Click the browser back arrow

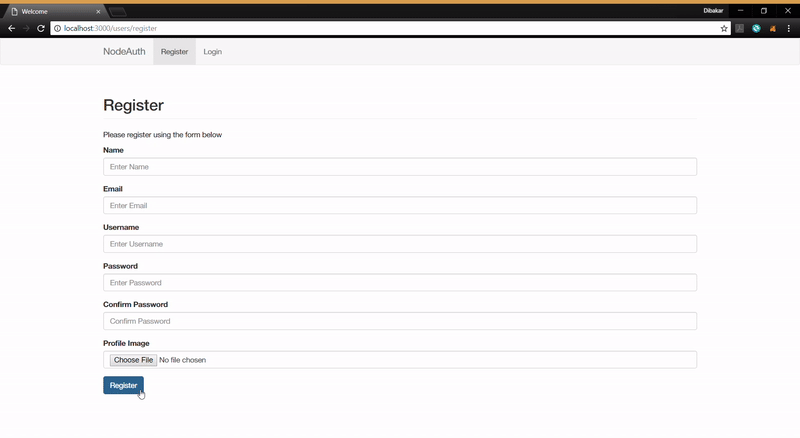(x=11, y=29)
